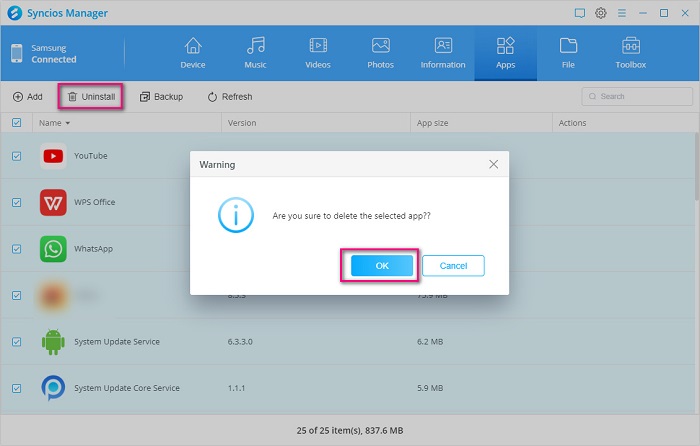Open the Toolbox section
Screen dimensions: 700x446
(630, 52)
